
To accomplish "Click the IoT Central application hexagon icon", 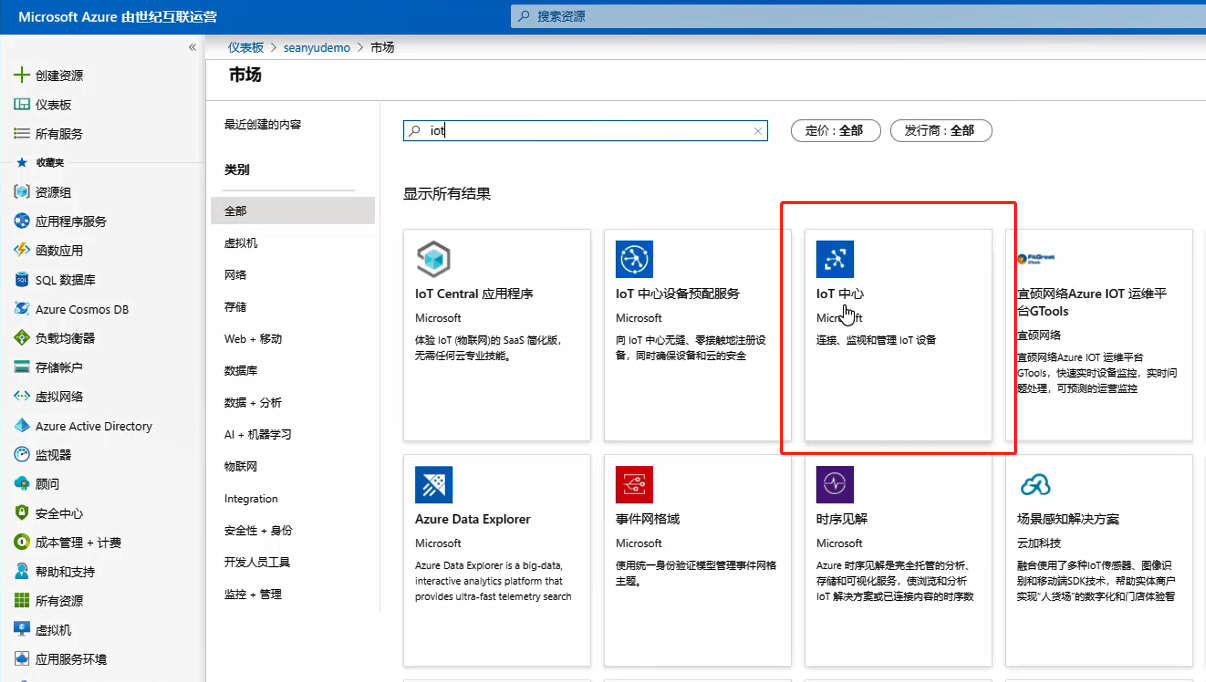I will [x=434, y=260].
